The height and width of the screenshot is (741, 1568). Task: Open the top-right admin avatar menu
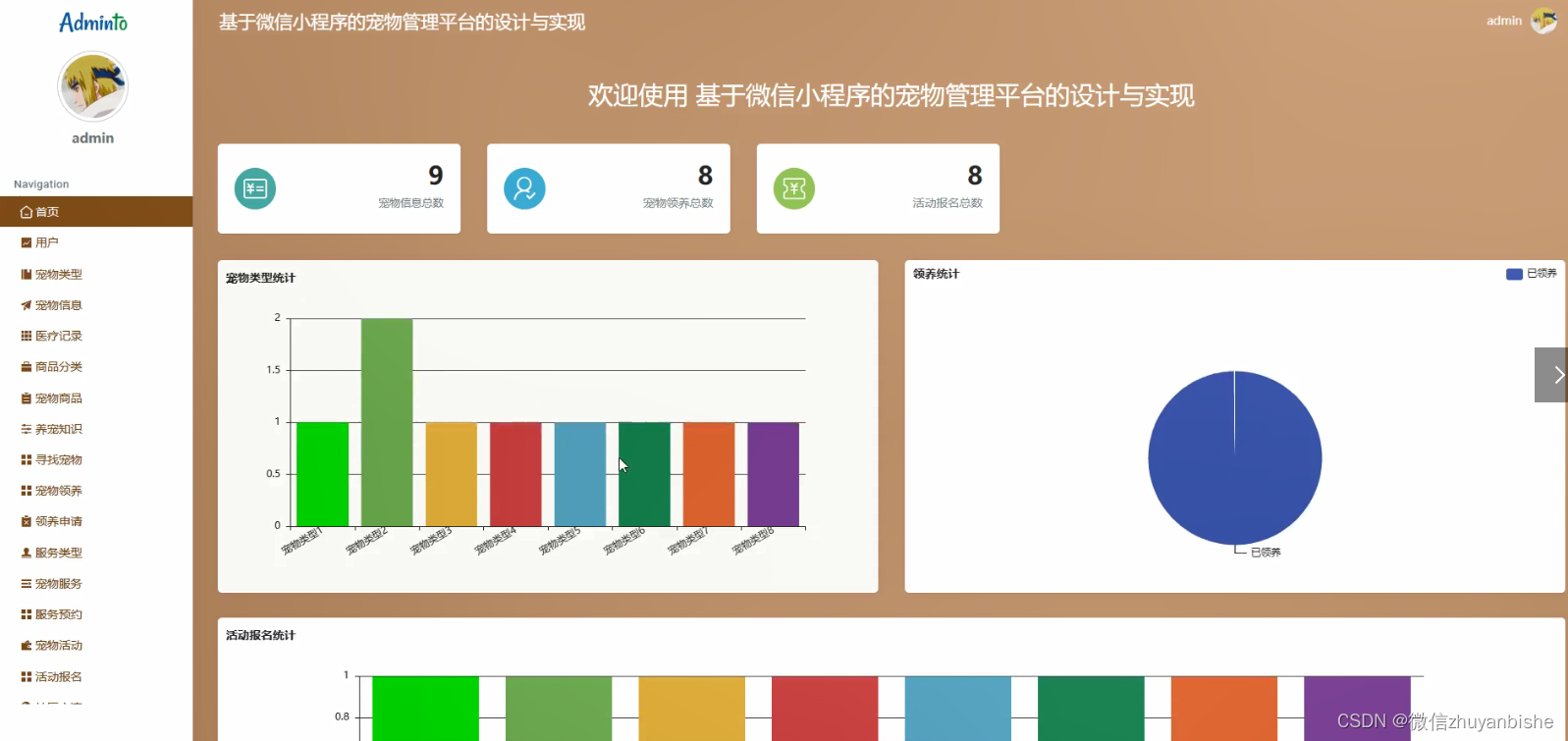click(1543, 21)
